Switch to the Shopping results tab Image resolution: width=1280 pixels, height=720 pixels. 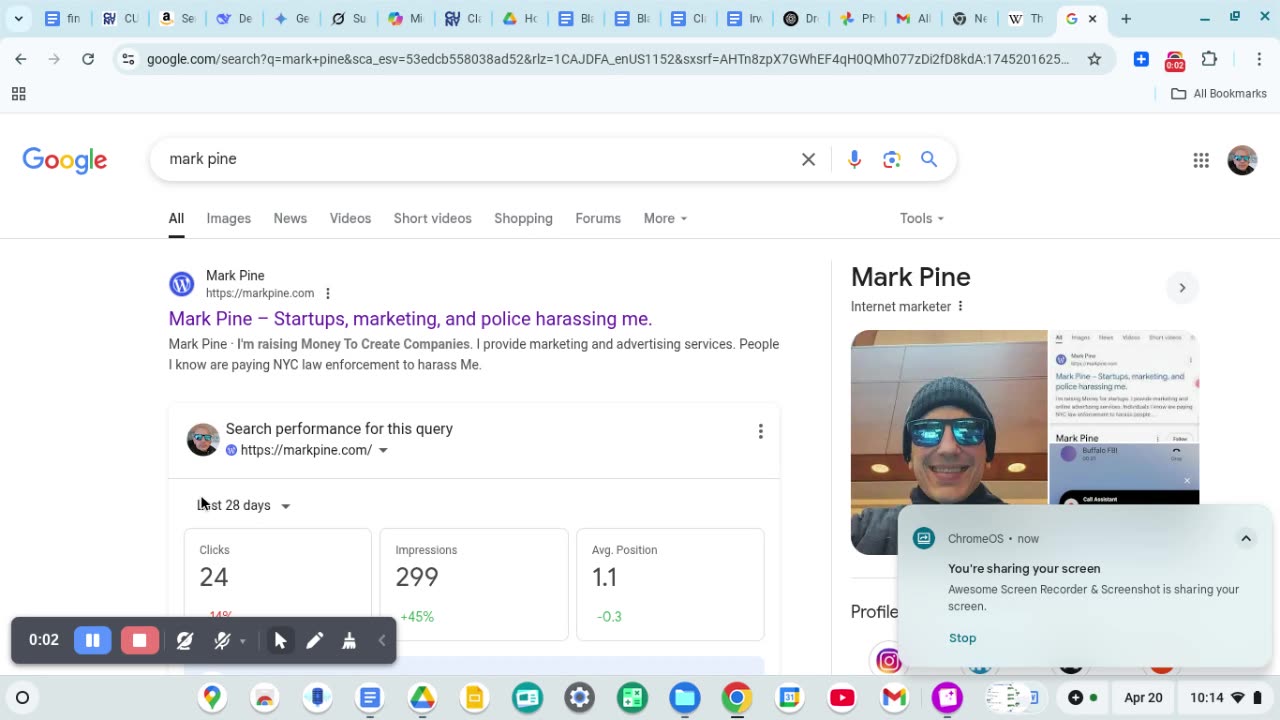point(523,218)
